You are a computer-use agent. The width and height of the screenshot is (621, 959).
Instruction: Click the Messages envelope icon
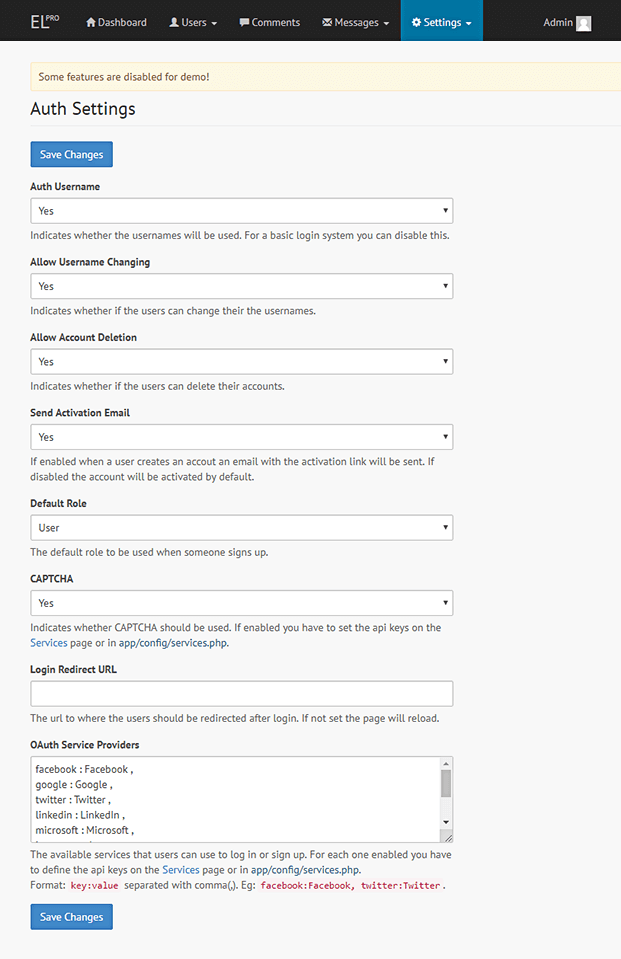pyautogui.click(x=330, y=21)
